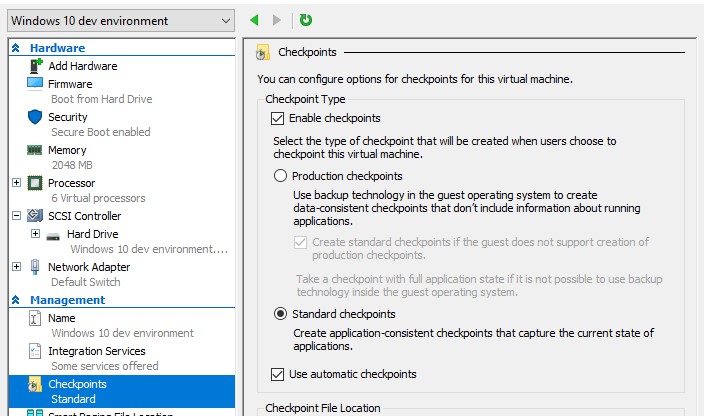Click the 'Standard' subtext under Checkpoints
704x416 pixels.
(73, 399)
